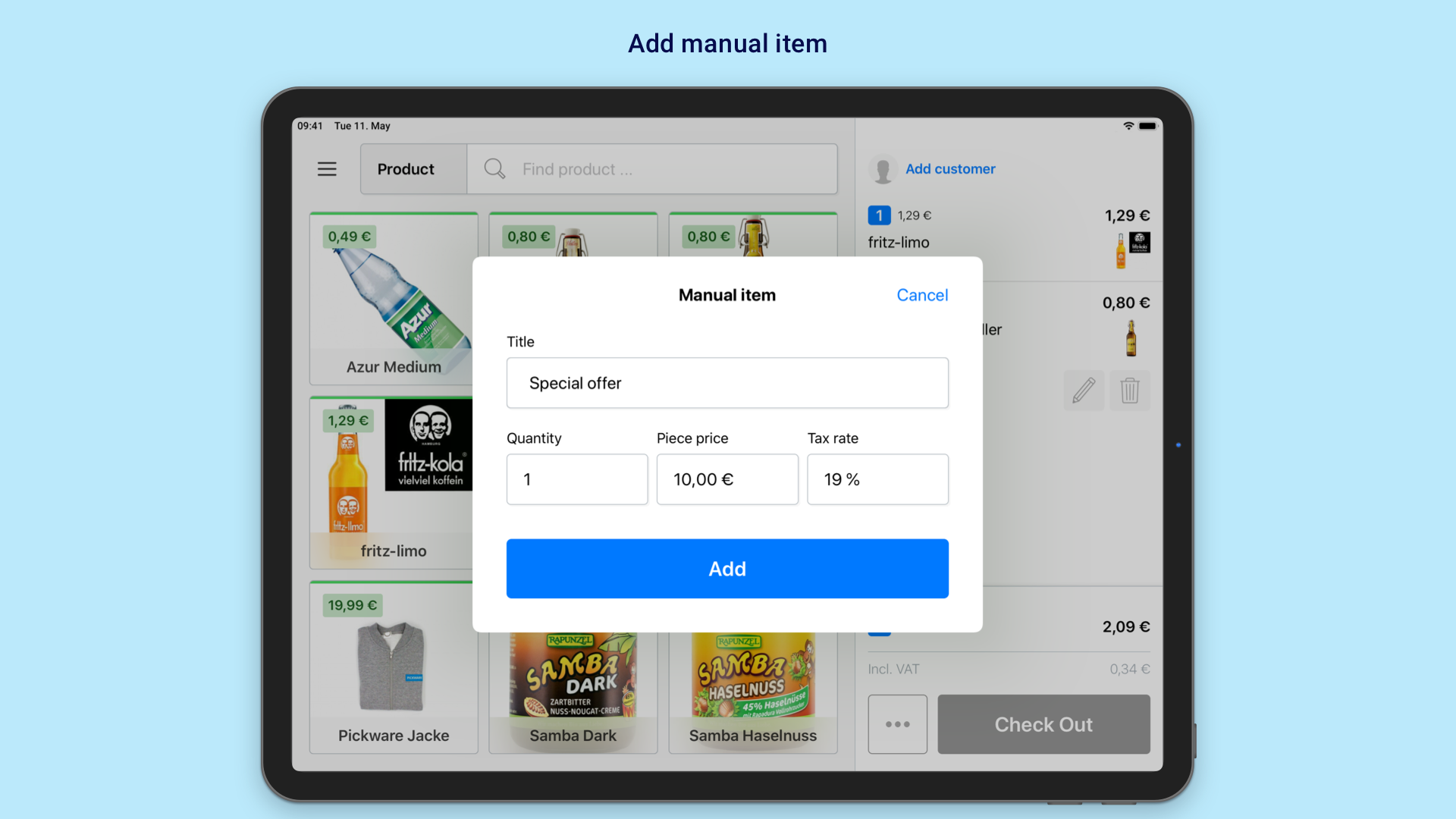The image size is (1456, 819).
Task: Click the Product tab at top
Action: tap(404, 168)
